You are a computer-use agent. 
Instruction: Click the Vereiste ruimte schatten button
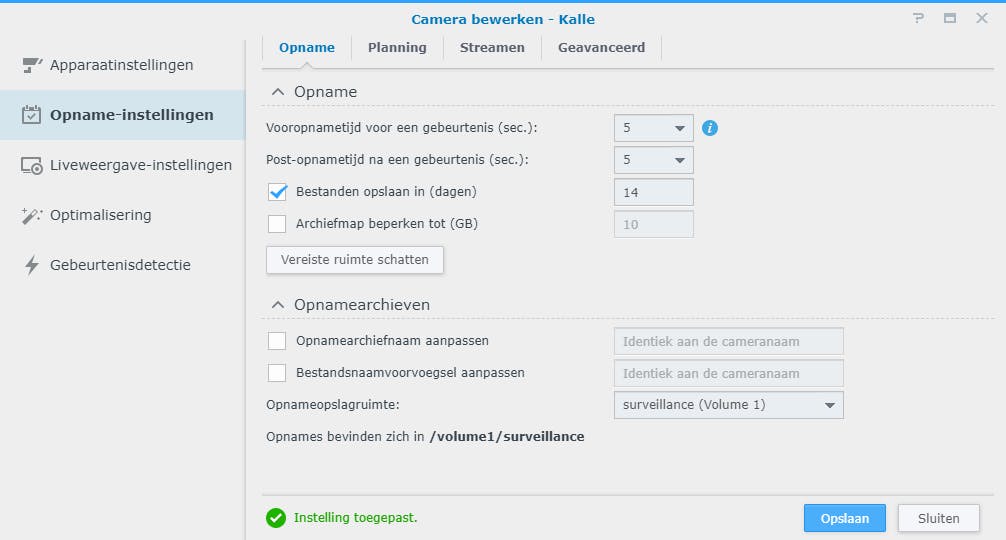[355, 260]
